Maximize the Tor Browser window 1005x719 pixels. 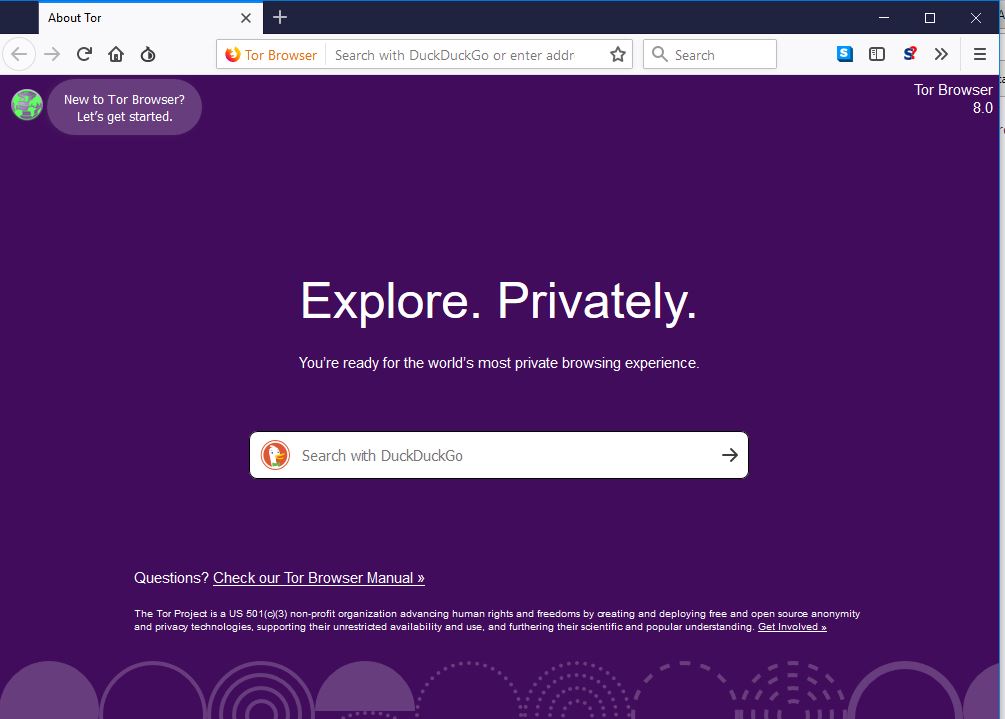929,18
